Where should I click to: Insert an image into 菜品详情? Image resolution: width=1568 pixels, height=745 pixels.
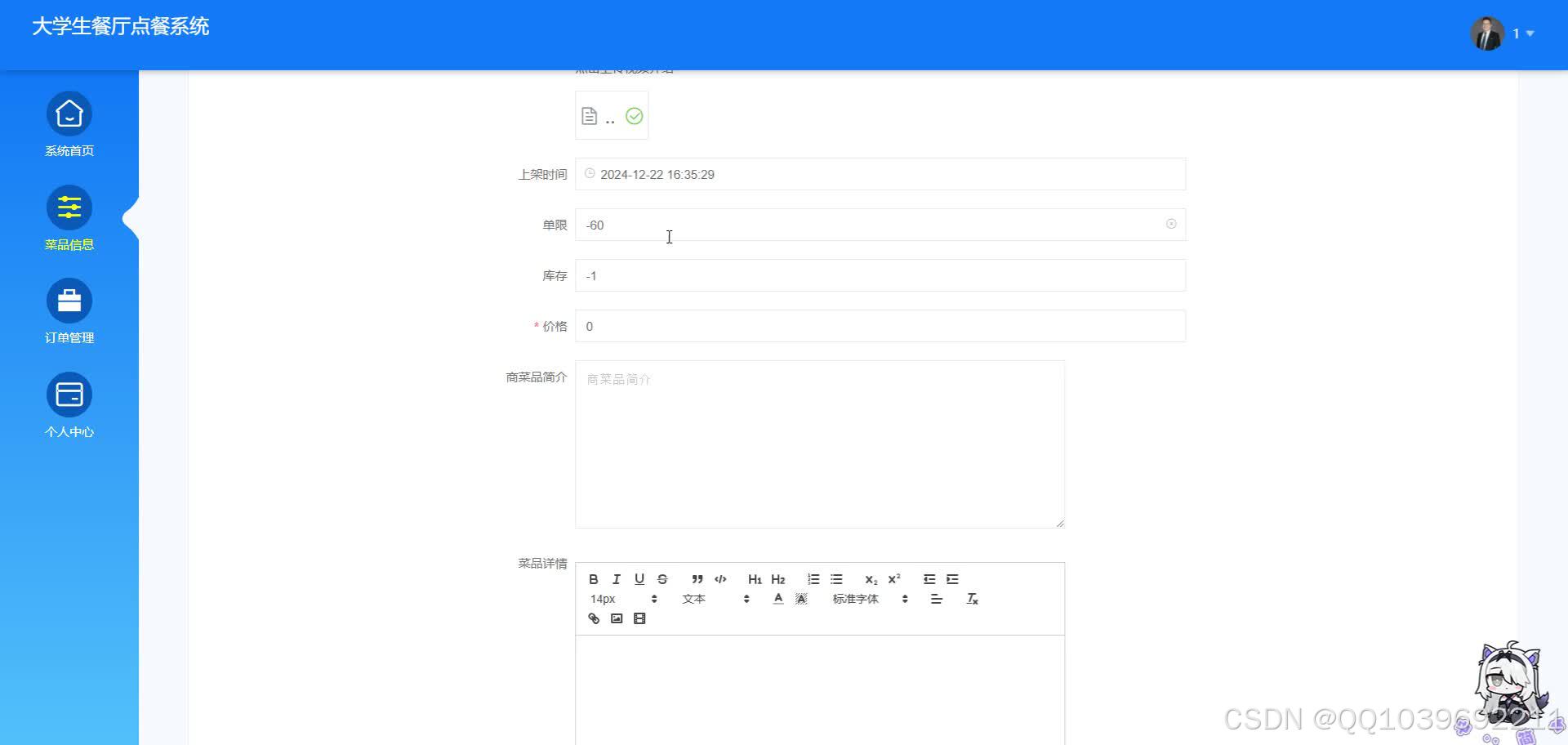pos(617,618)
